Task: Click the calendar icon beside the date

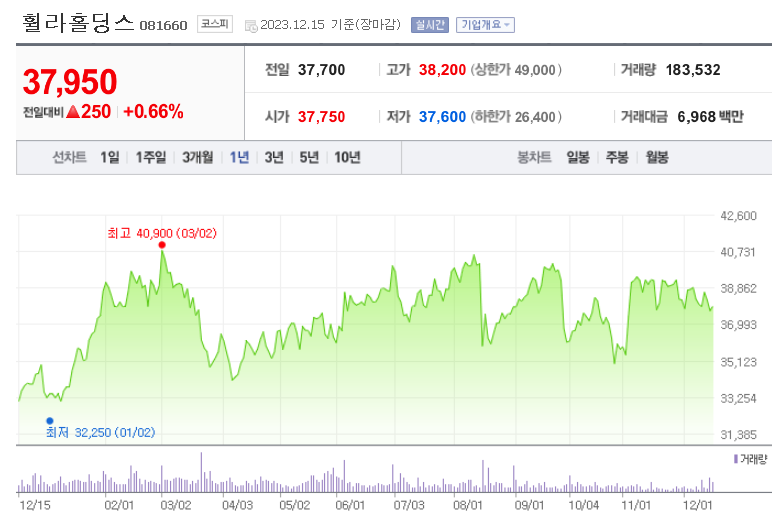Action: (251, 26)
